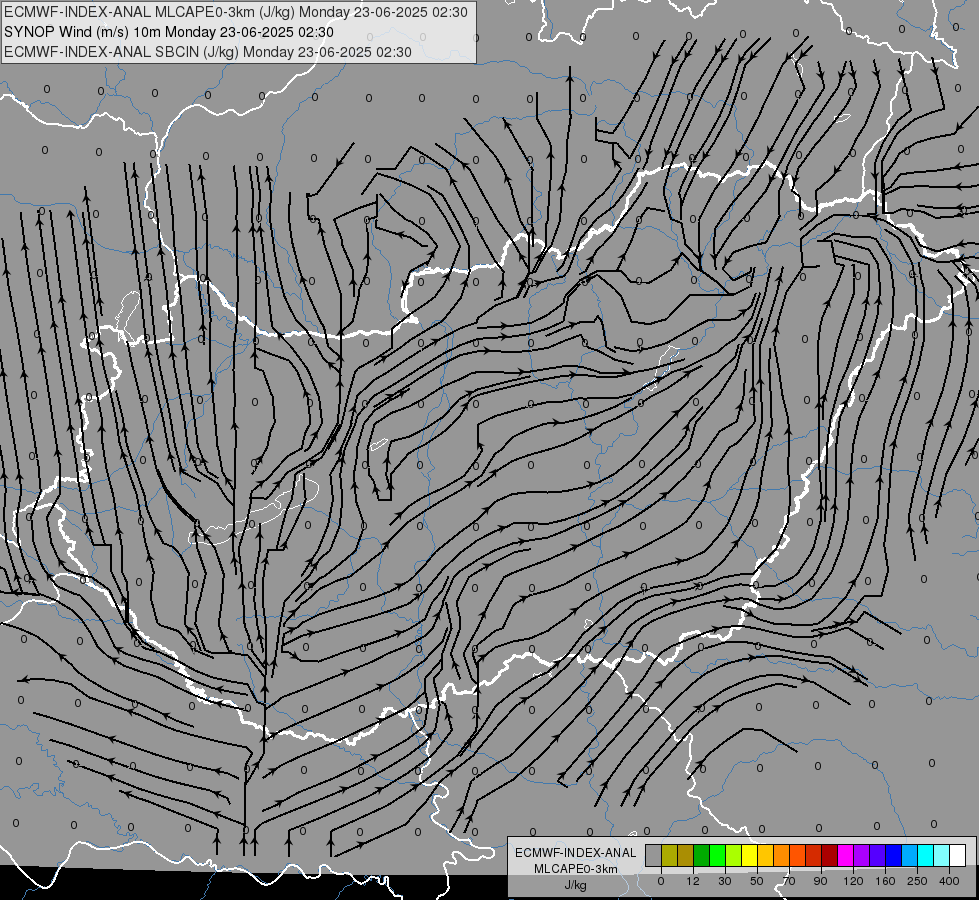Click the legend scale value '12'
The image size is (979, 900).
coord(693,881)
